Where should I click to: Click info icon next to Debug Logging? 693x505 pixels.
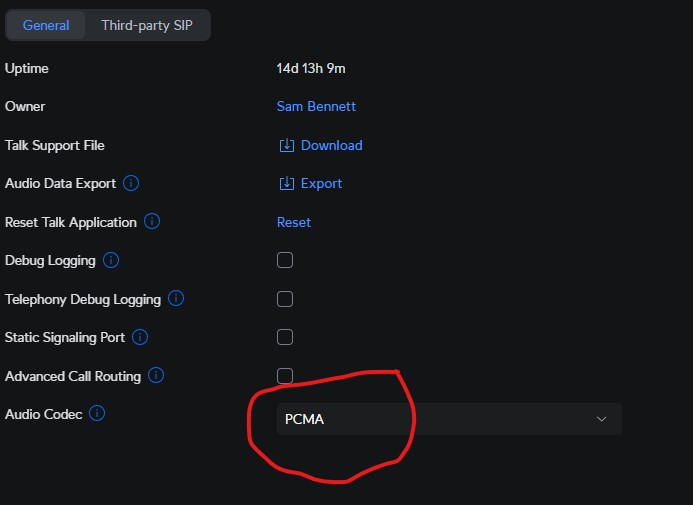coord(111,260)
